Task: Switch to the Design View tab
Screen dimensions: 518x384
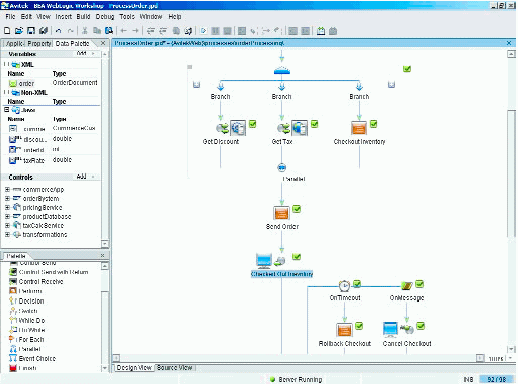Action: pyautogui.click(x=134, y=368)
